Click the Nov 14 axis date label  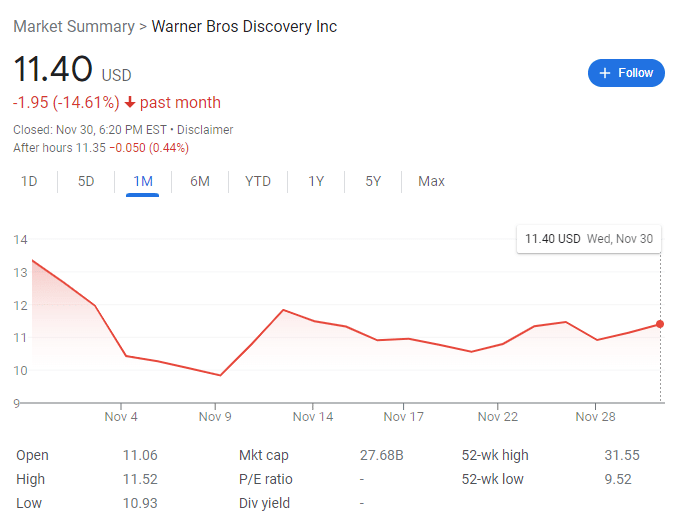tap(313, 417)
